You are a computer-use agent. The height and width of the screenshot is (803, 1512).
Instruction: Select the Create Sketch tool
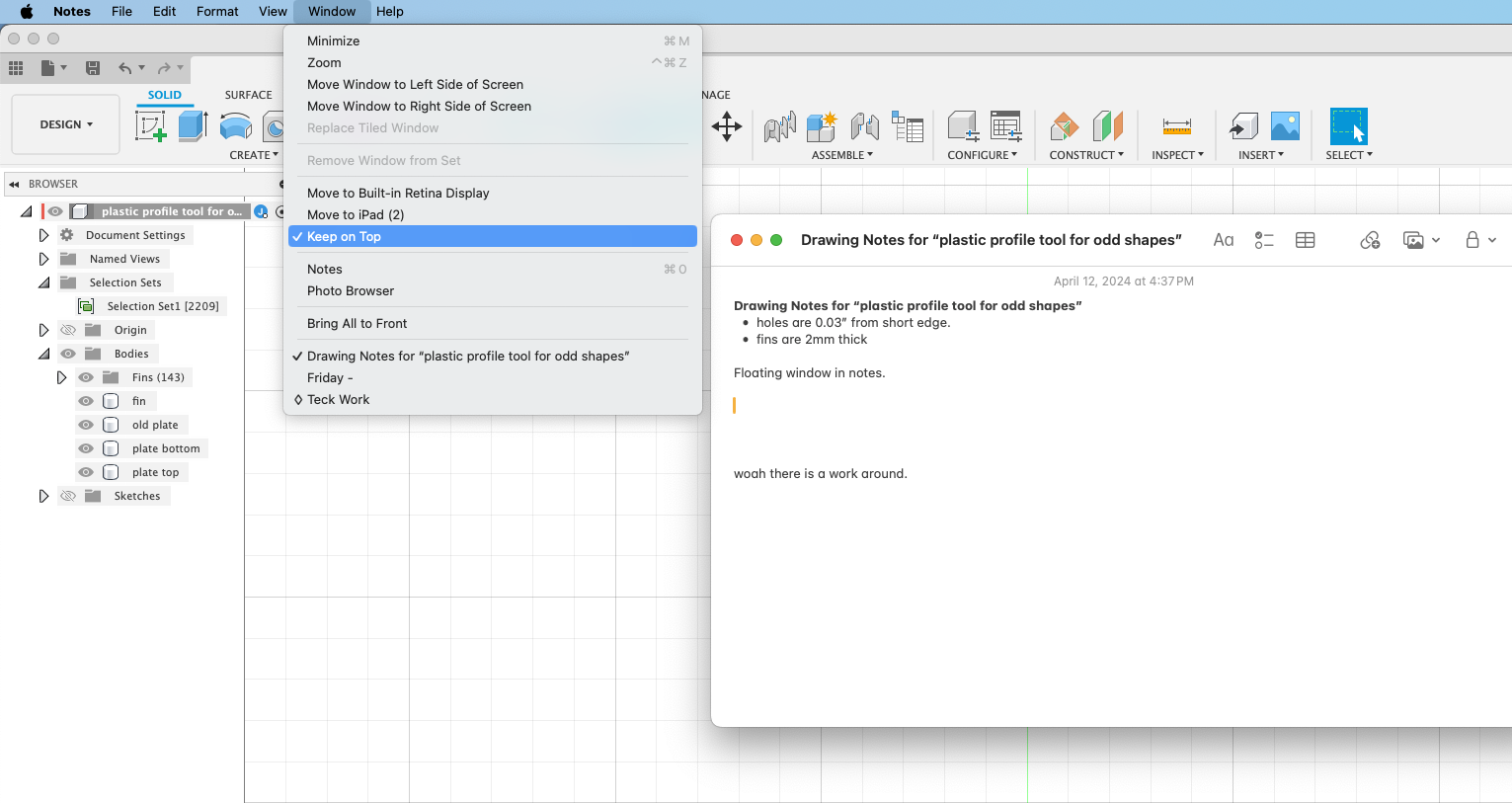(150, 126)
